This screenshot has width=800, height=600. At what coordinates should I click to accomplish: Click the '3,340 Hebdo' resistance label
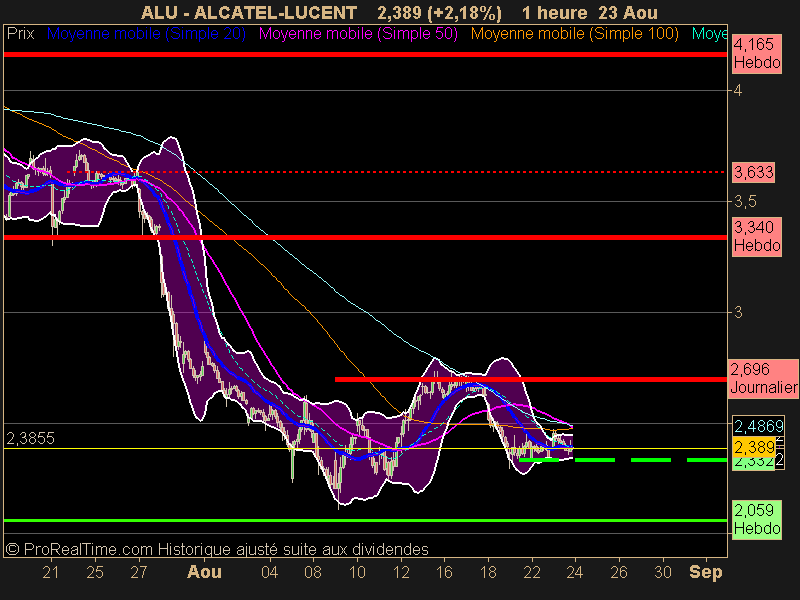point(757,236)
